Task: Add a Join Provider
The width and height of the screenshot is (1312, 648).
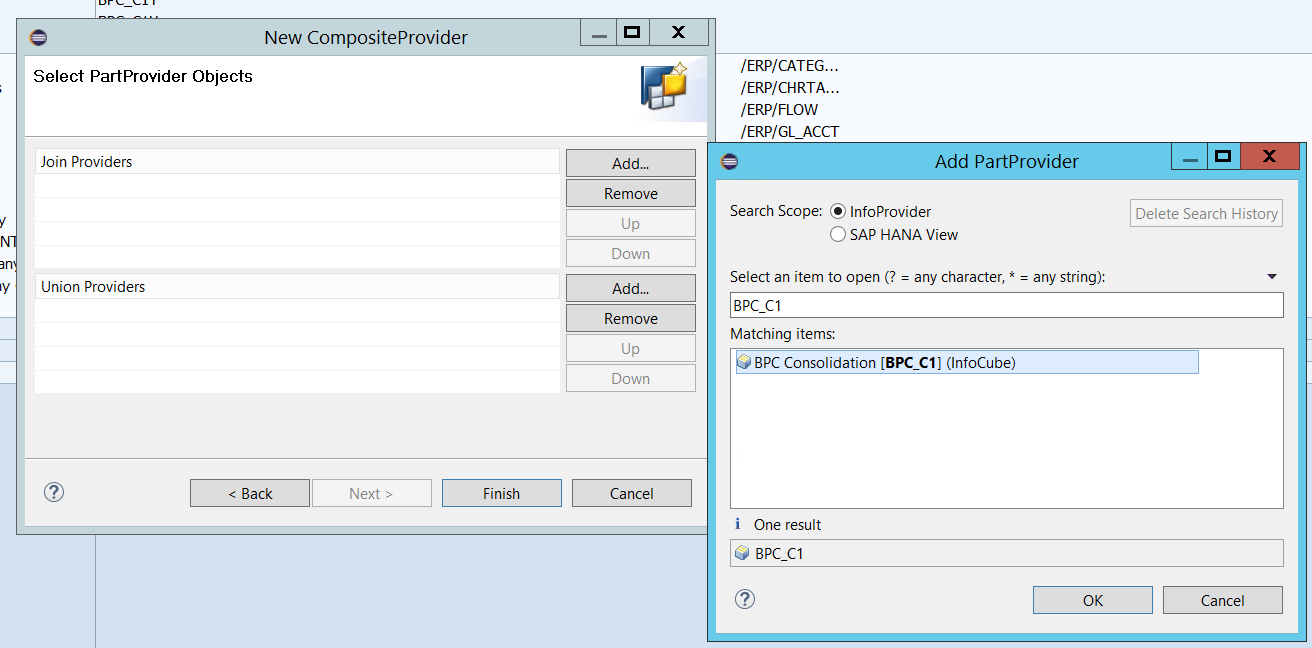Action: [630, 163]
